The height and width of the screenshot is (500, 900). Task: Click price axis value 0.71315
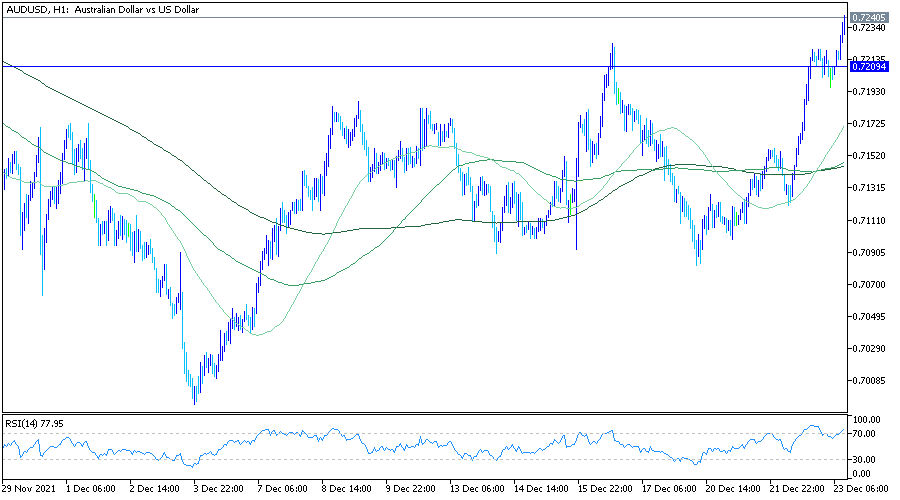(868, 188)
